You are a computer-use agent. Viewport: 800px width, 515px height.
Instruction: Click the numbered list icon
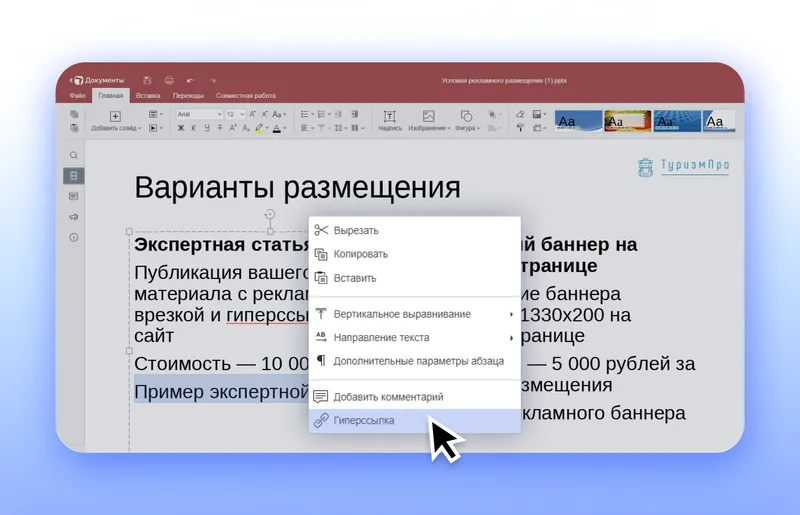321,114
